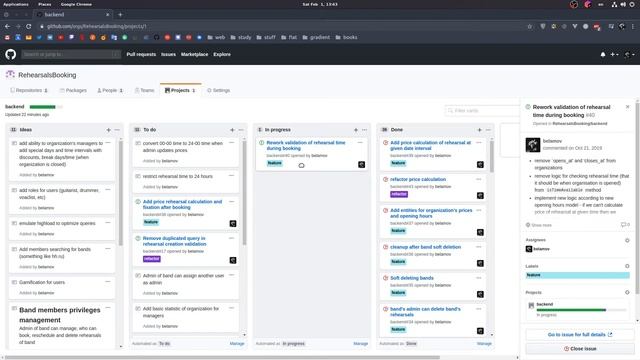Open card menu for restrict rehearsal time note
This screenshot has width=640, height=360.
click(231, 176)
